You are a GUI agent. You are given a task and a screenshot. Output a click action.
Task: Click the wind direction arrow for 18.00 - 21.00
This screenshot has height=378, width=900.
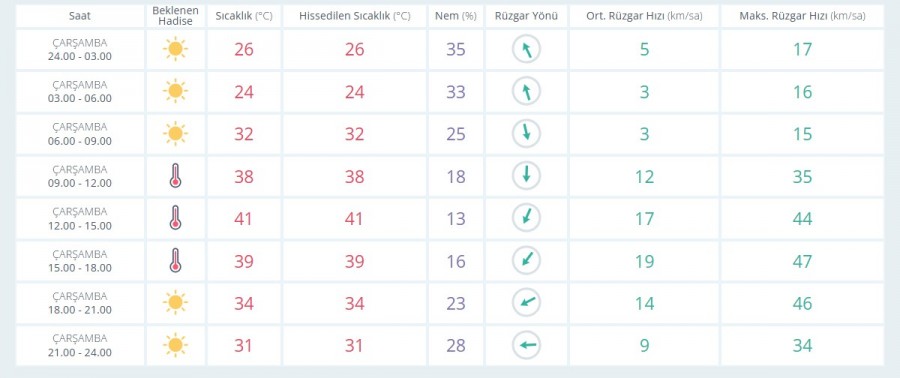coord(526,303)
